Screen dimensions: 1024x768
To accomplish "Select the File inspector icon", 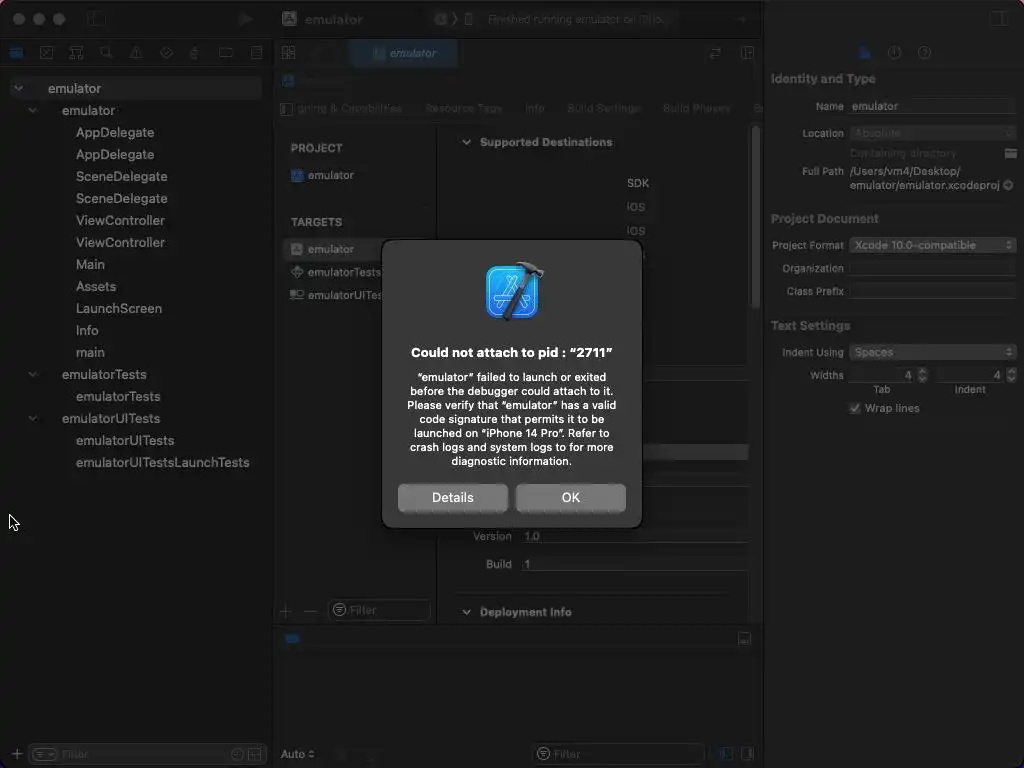I will pyautogui.click(x=865, y=53).
